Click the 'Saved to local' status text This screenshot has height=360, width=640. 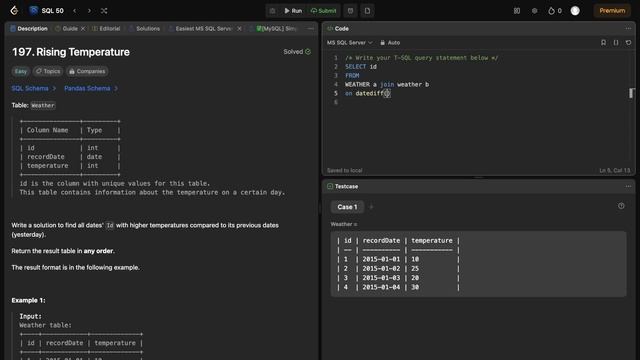pos(344,171)
